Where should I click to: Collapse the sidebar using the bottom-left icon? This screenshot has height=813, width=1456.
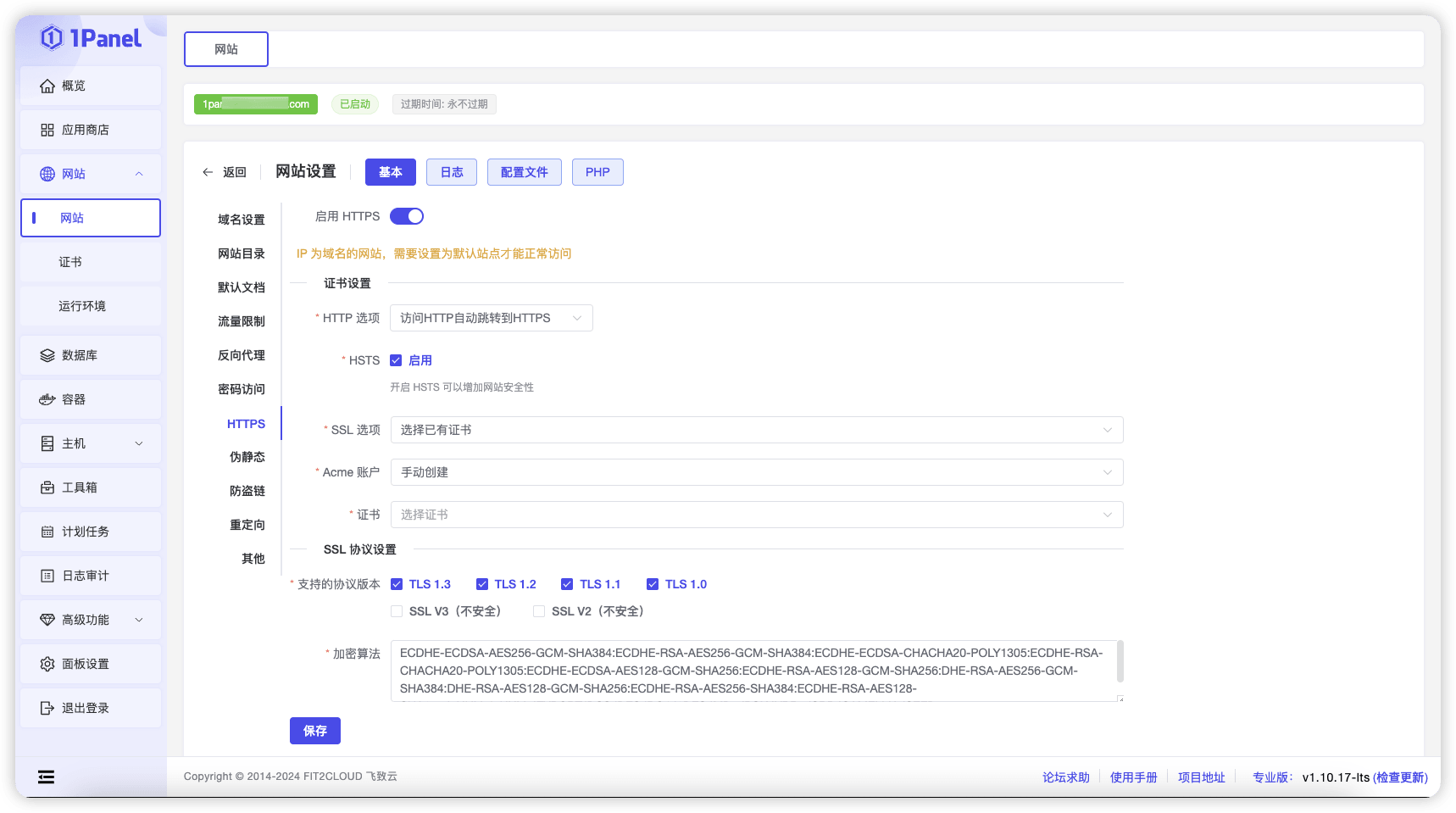[x=45, y=777]
